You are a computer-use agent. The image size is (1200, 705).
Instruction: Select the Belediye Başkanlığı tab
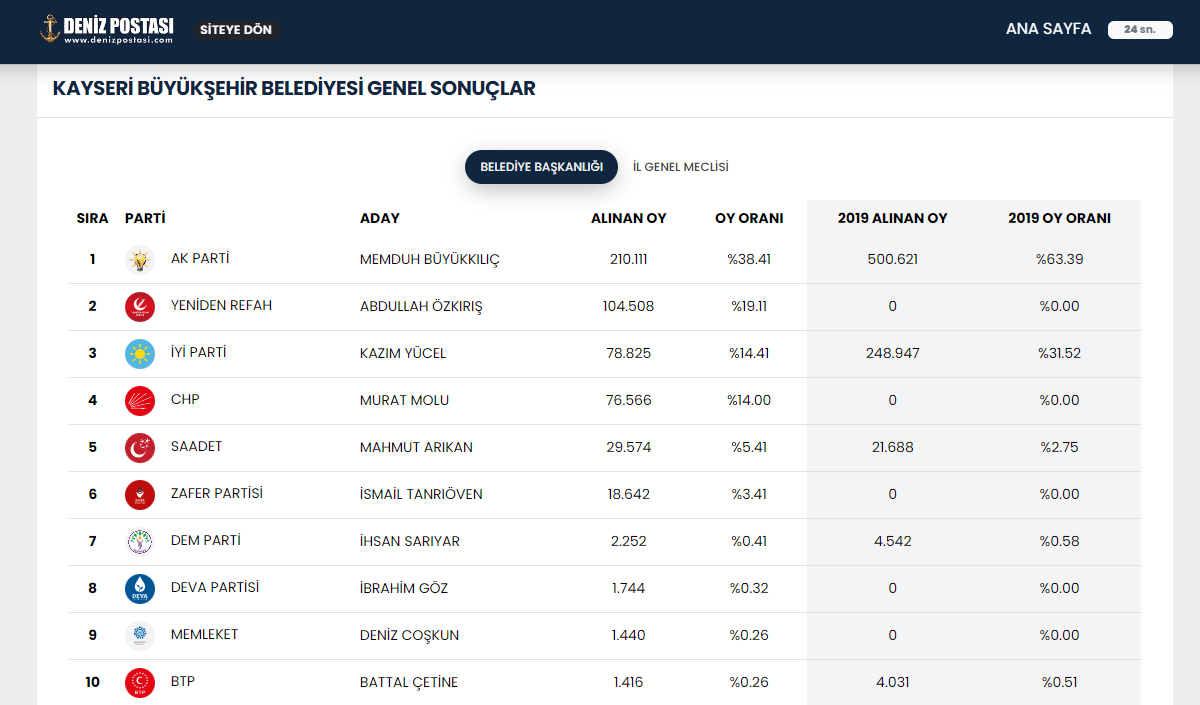coord(541,167)
